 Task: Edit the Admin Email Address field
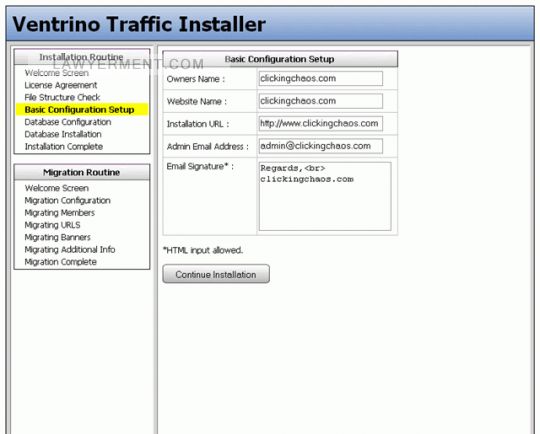321,146
